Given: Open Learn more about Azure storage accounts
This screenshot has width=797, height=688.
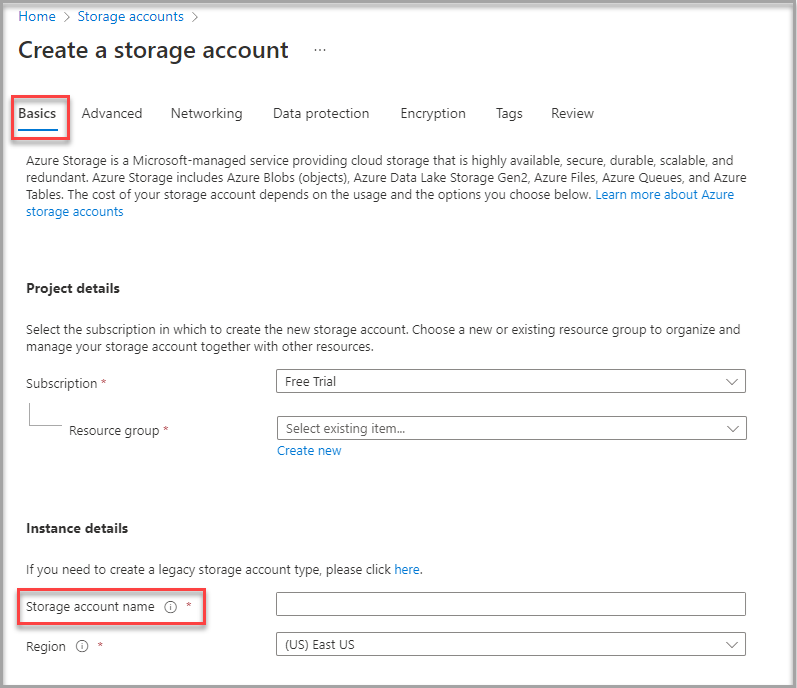Looking at the screenshot, I should pos(664,195).
